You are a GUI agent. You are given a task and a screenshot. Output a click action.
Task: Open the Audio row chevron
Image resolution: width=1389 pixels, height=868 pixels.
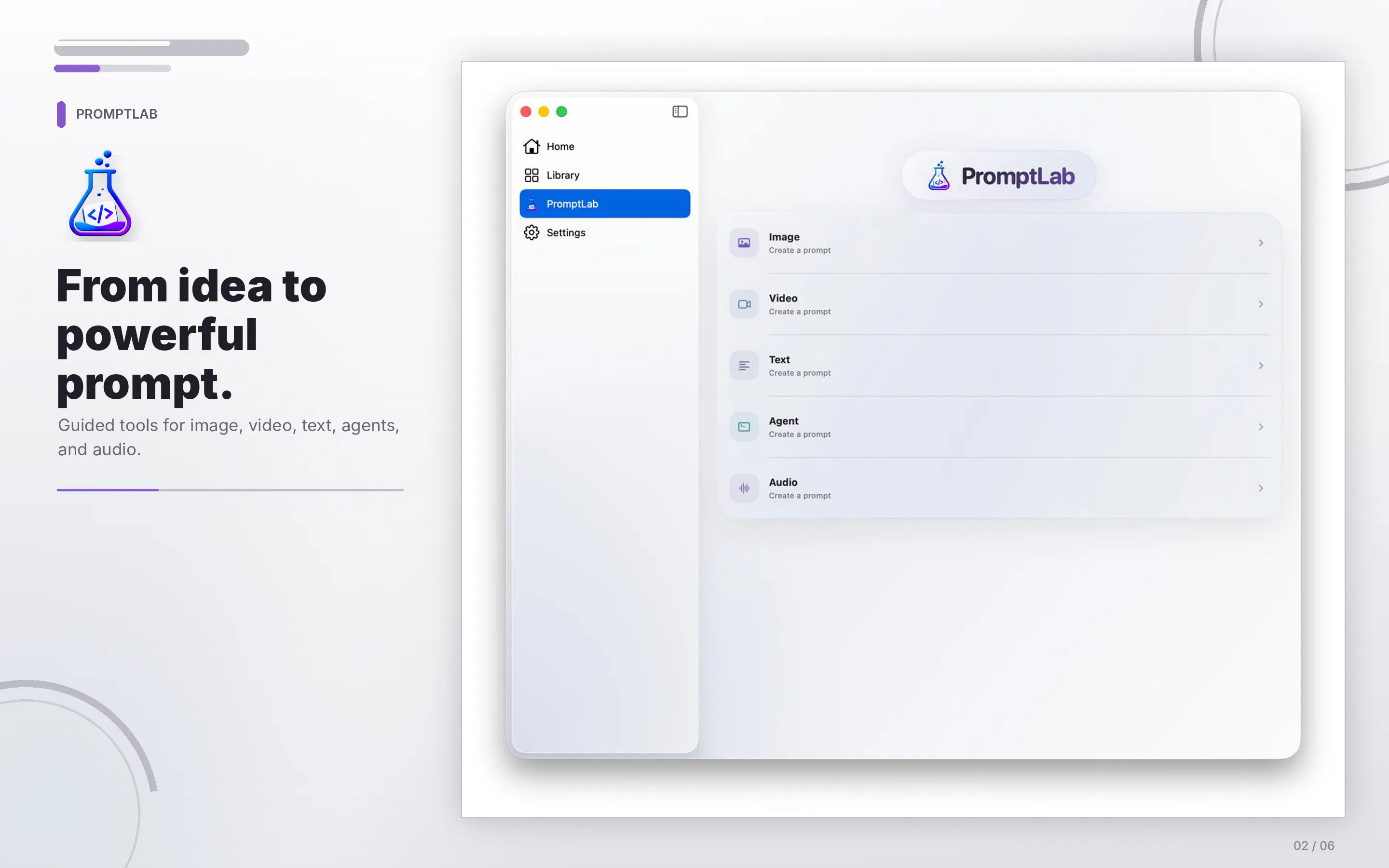pyautogui.click(x=1261, y=488)
